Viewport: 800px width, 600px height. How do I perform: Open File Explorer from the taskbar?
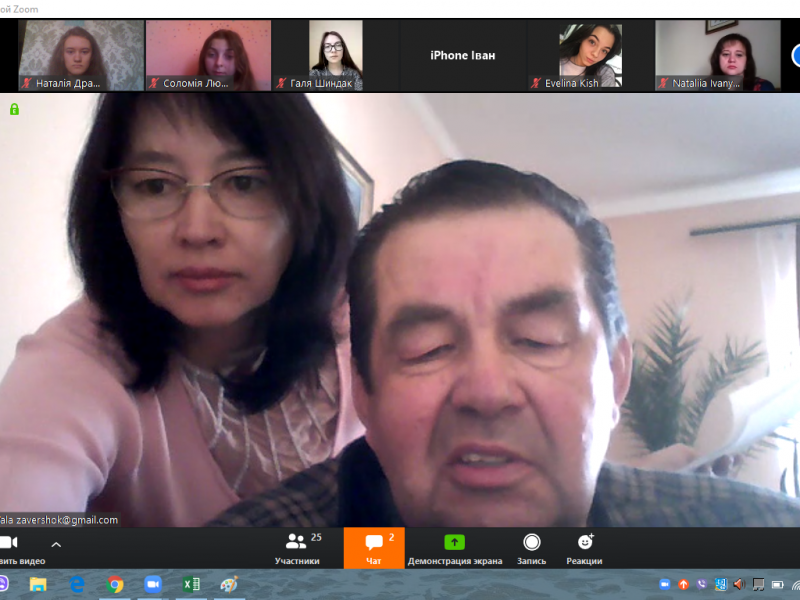tap(38, 585)
